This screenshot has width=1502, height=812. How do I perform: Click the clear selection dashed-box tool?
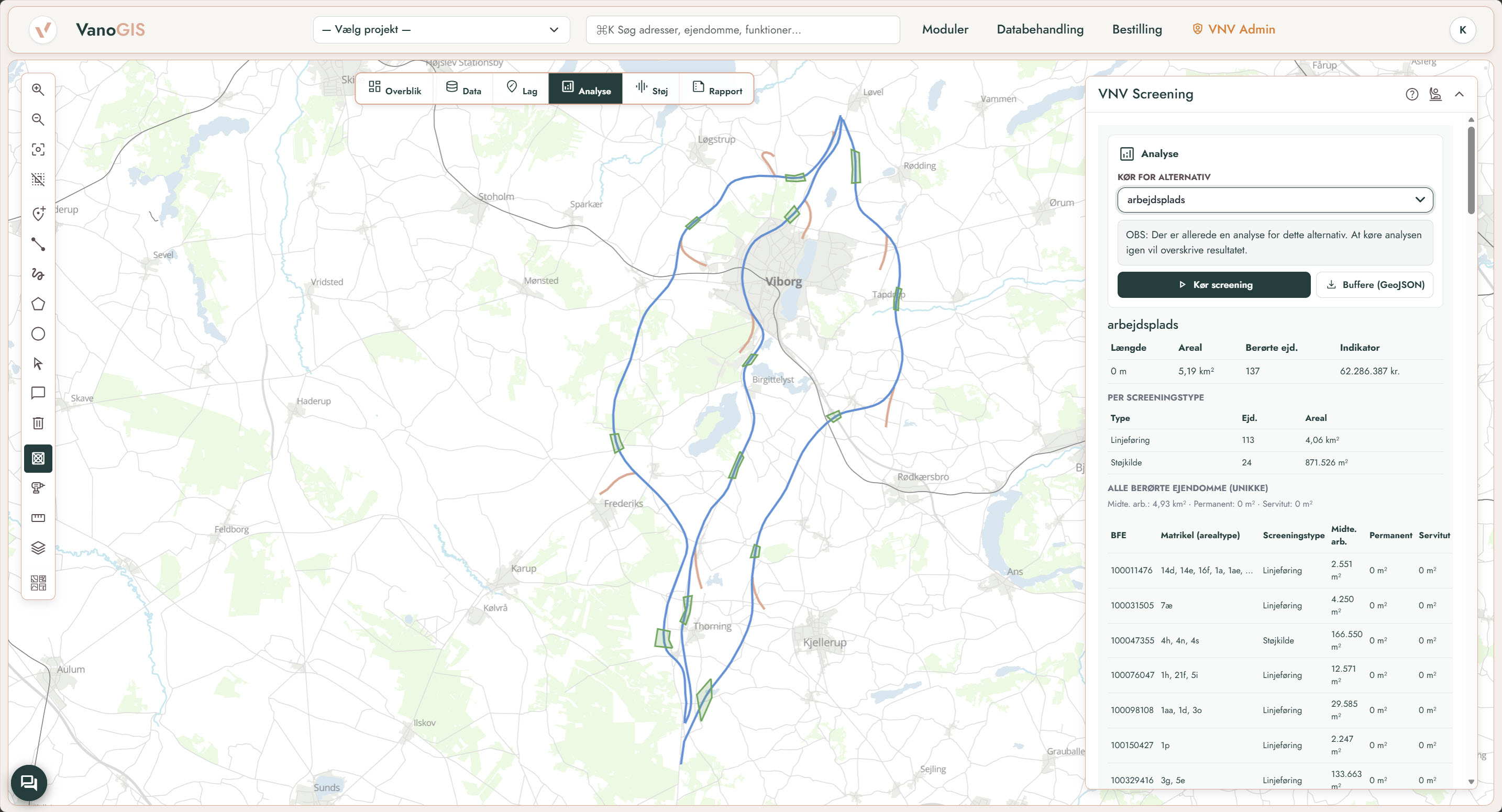pos(38,179)
